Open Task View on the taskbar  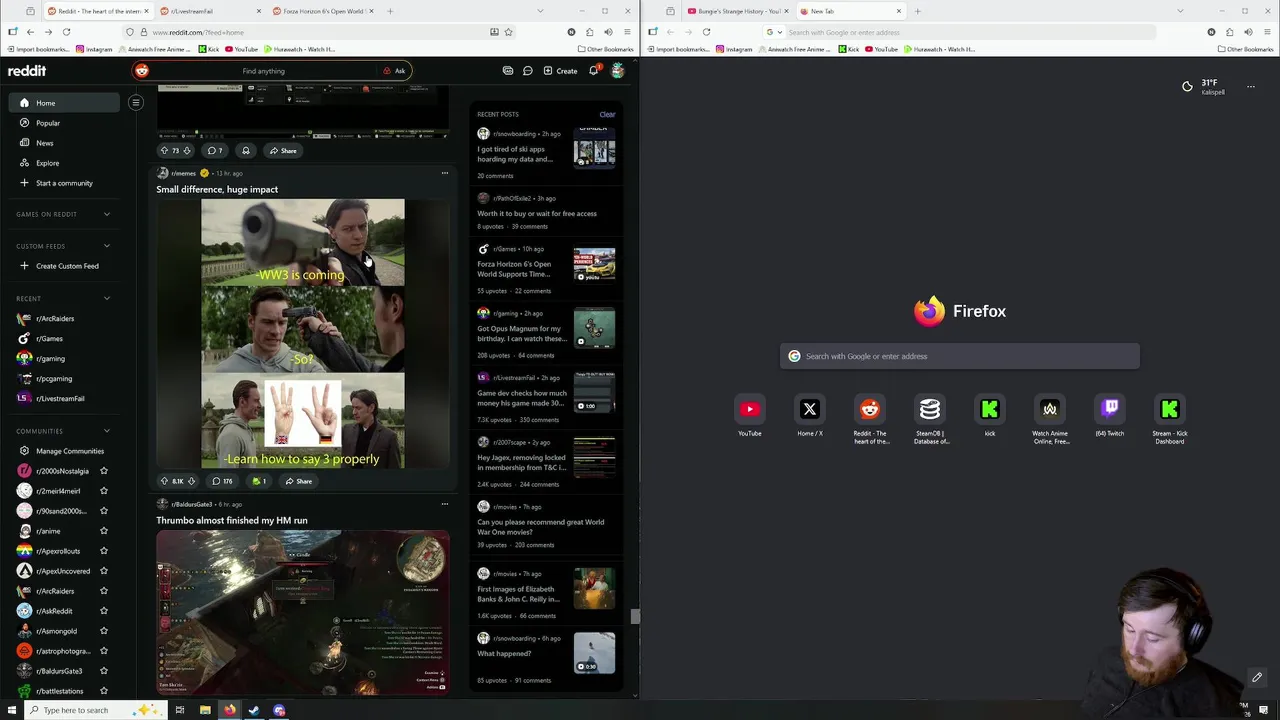click(x=180, y=710)
